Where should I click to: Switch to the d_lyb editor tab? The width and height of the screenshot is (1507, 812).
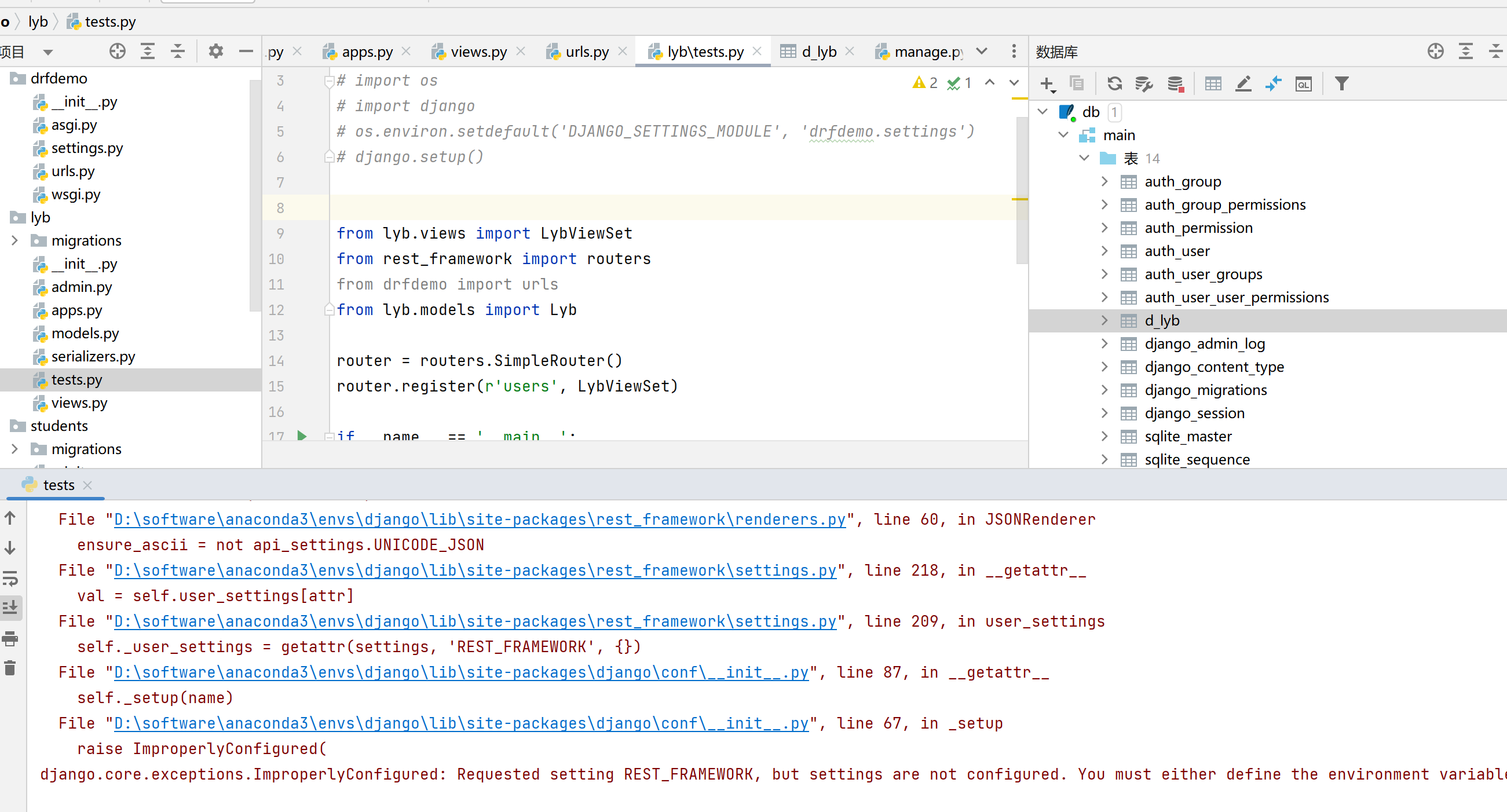coord(818,52)
